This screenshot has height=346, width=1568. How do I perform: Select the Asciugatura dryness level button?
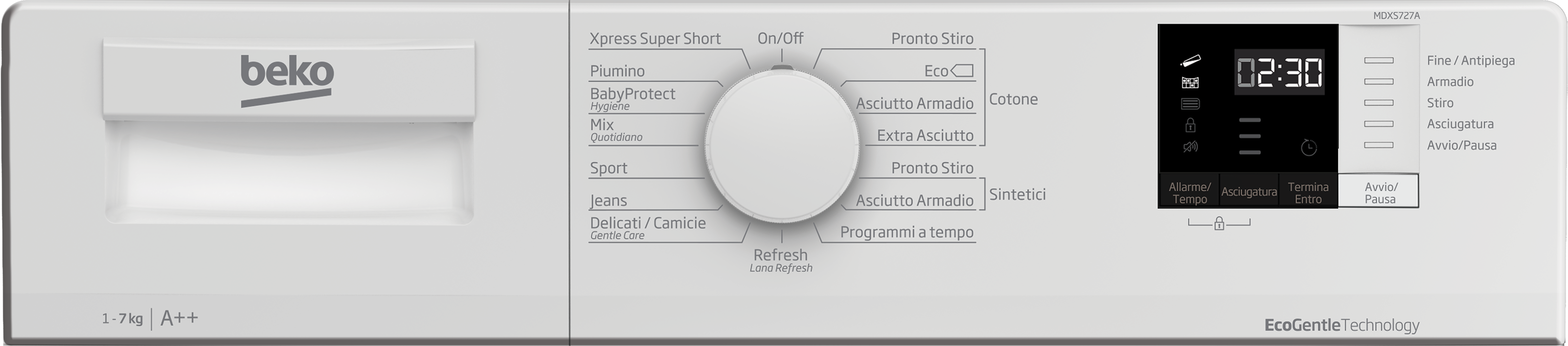point(1249,192)
